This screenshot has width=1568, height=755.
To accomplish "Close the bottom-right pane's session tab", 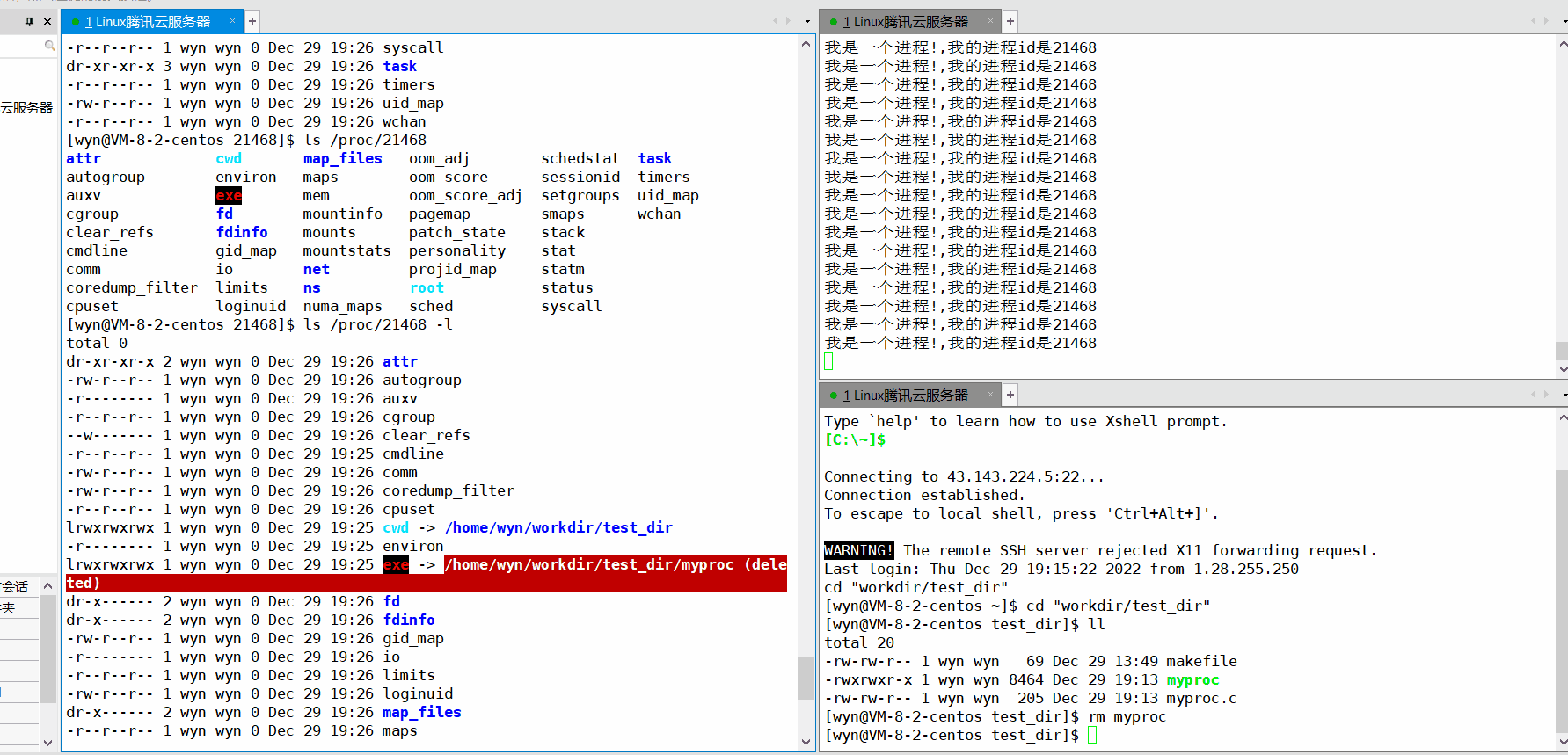I will tap(990, 395).
